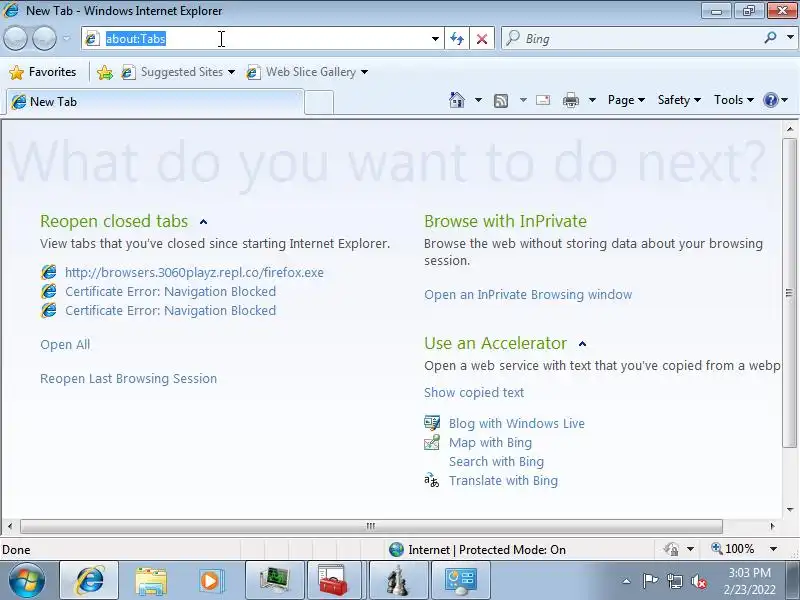Open the Tools menu
This screenshot has height=600, width=800.
733,100
